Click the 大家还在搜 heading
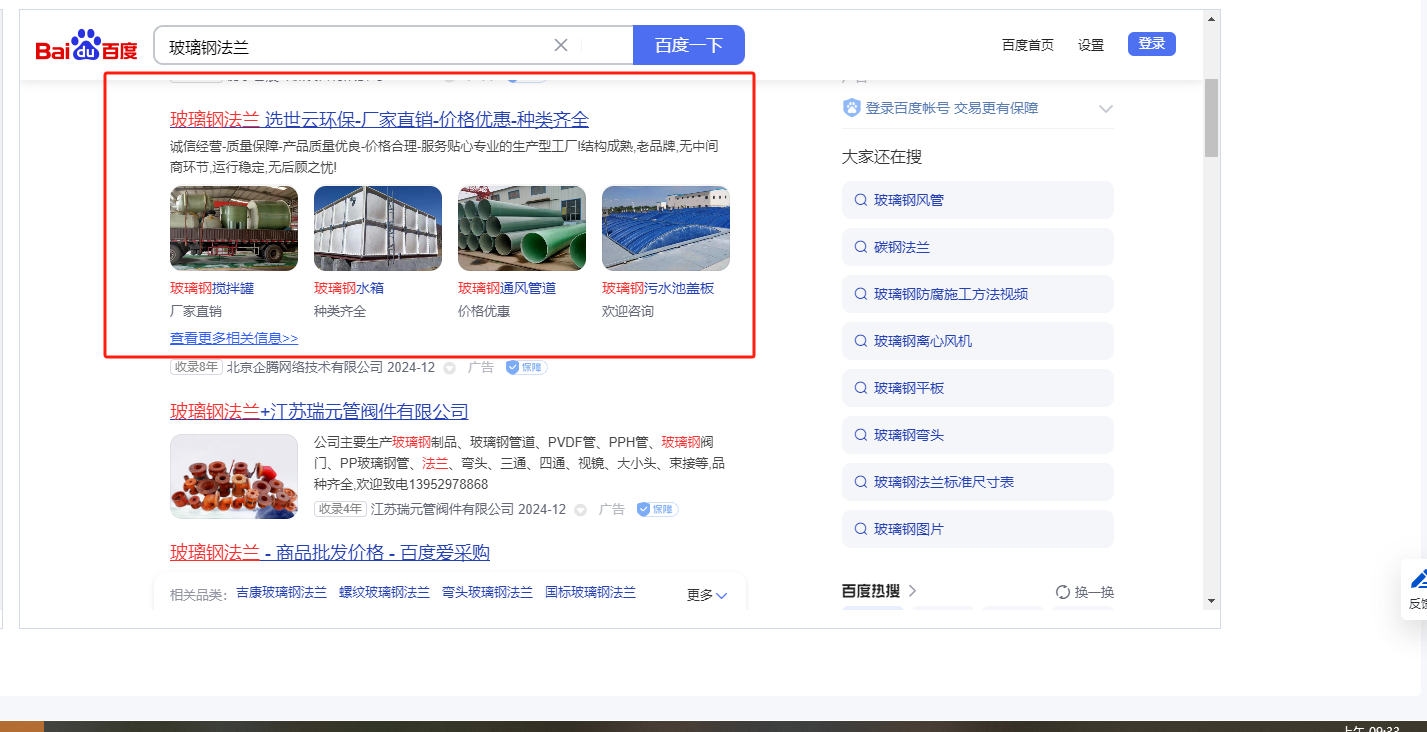Image resolution: width=1427 pixels, height=732 pixels. (x=882, y=157)
